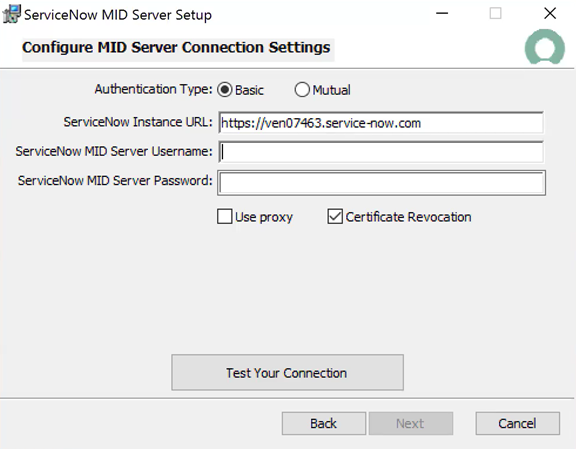Click the ServiceNow logo icon

[544, 47]
